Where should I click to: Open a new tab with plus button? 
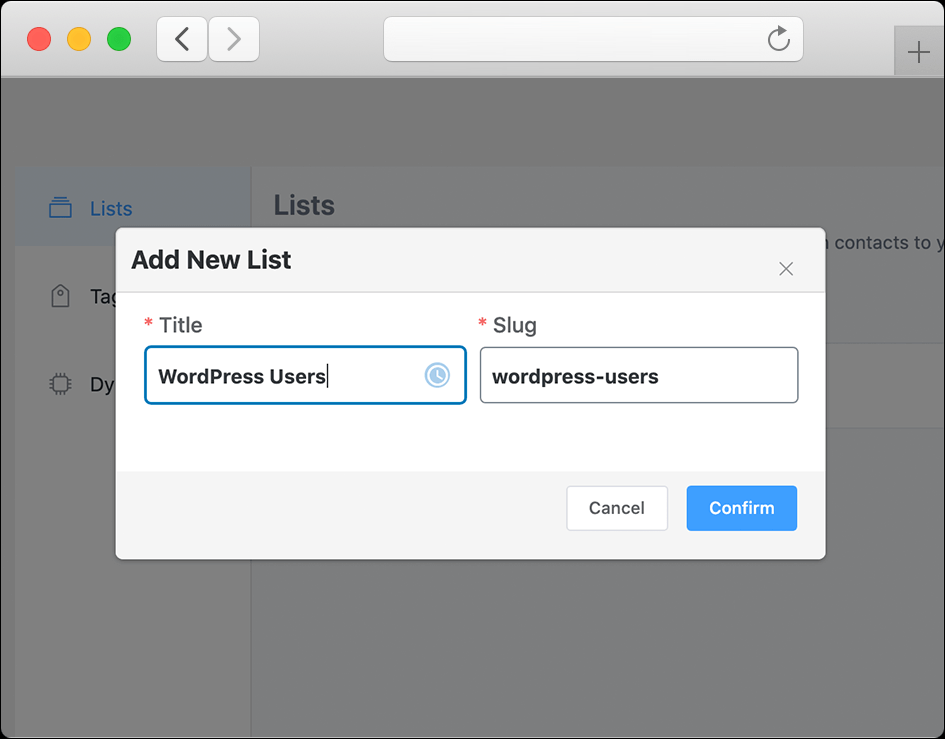pyautogui.click(x=918, y=52)
